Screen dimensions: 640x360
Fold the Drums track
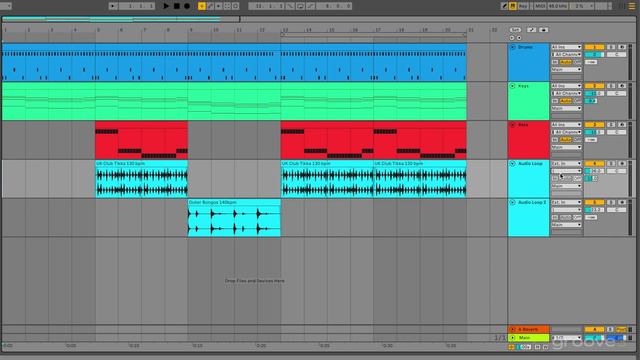coord(513,47)
